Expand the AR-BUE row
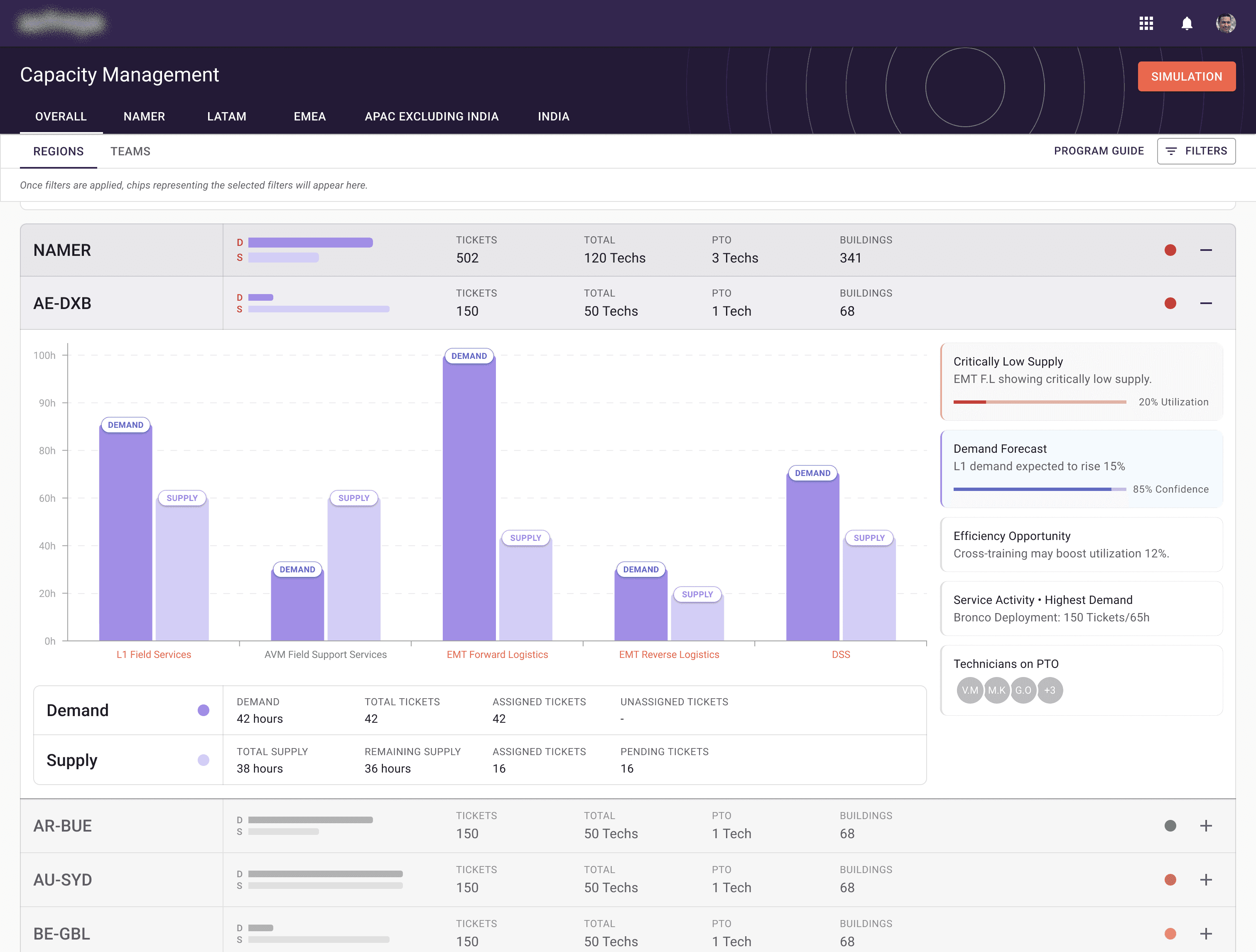The height and width of the screenshot is (952, 1256). pyautogui.click(x=1205, y=826)
